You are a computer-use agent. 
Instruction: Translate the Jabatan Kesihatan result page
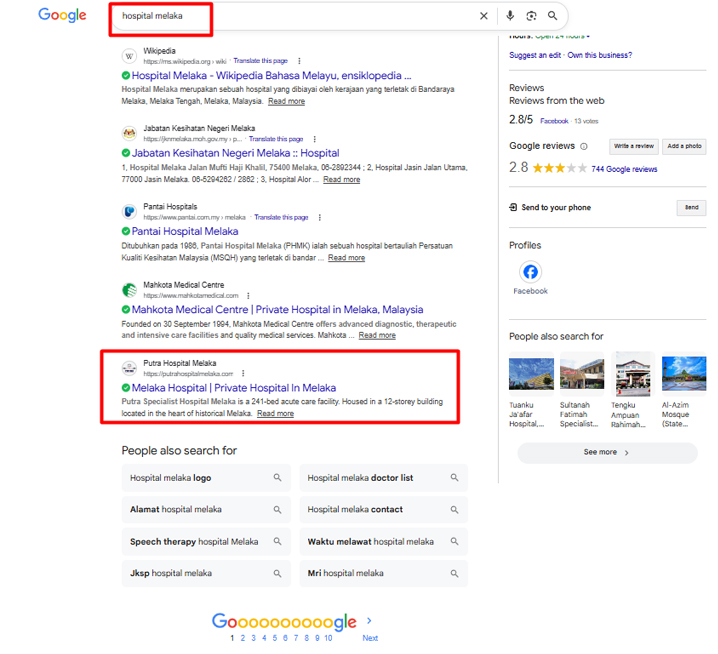pos(276,139)
